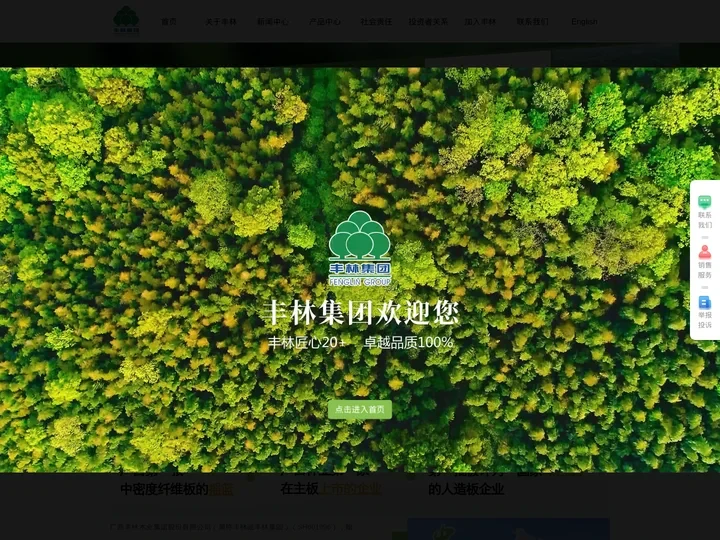Click the central Fenglin Group tree logo
720x540 pixels.
(x=360, y=248)
